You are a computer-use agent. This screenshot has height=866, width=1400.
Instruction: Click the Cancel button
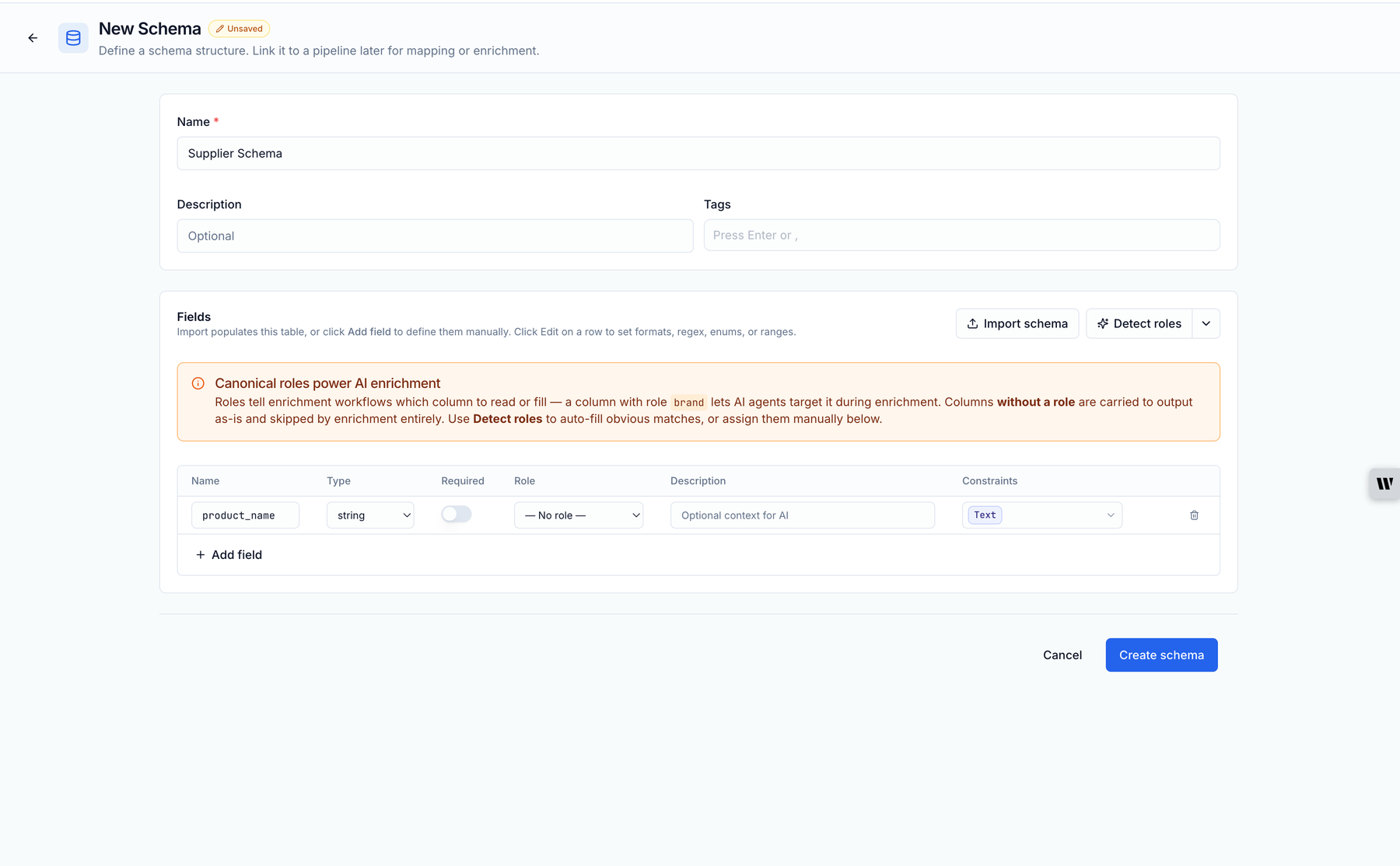[x=1062, y=655]
